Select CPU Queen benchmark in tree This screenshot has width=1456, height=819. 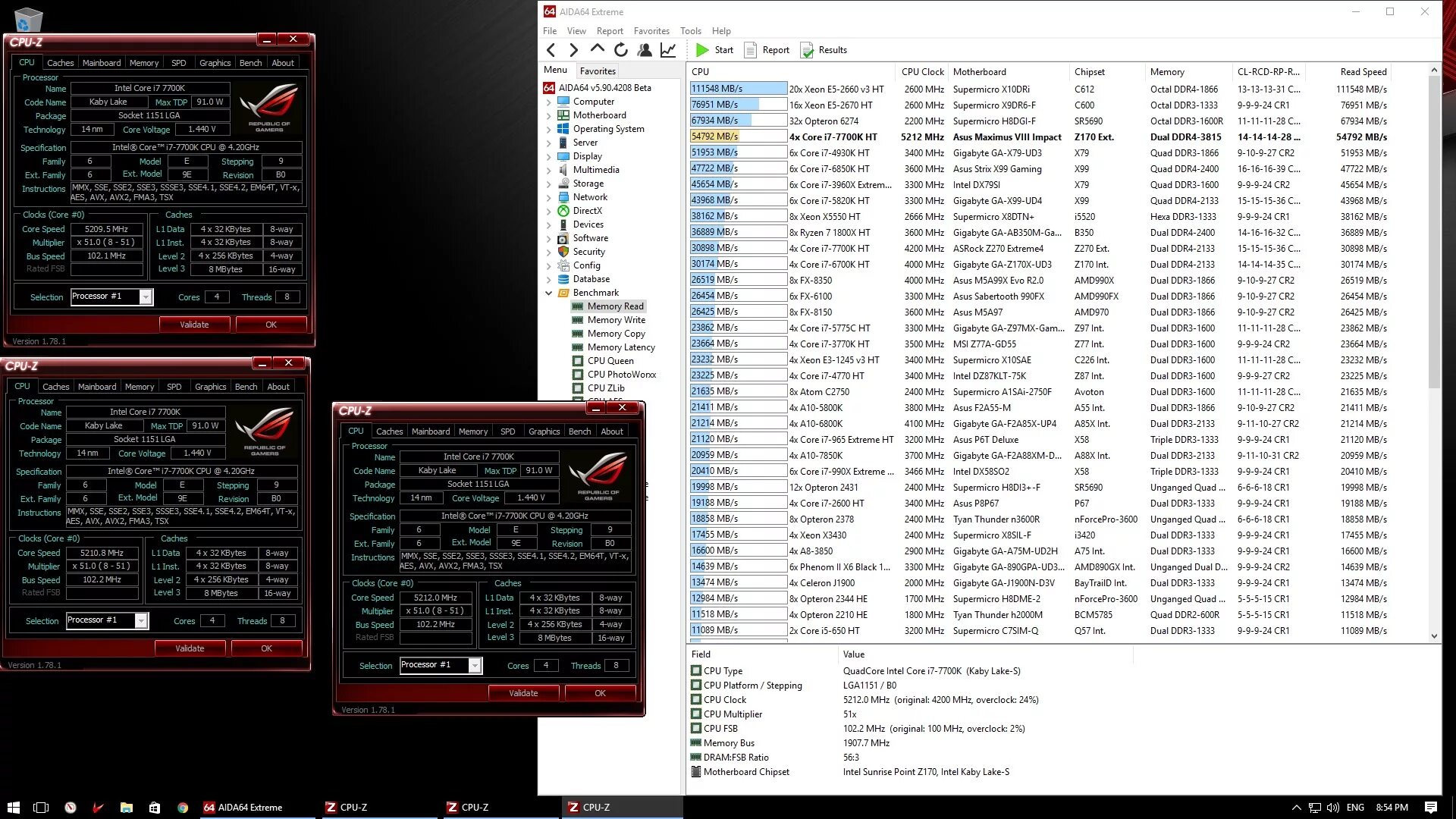point(610,361)
